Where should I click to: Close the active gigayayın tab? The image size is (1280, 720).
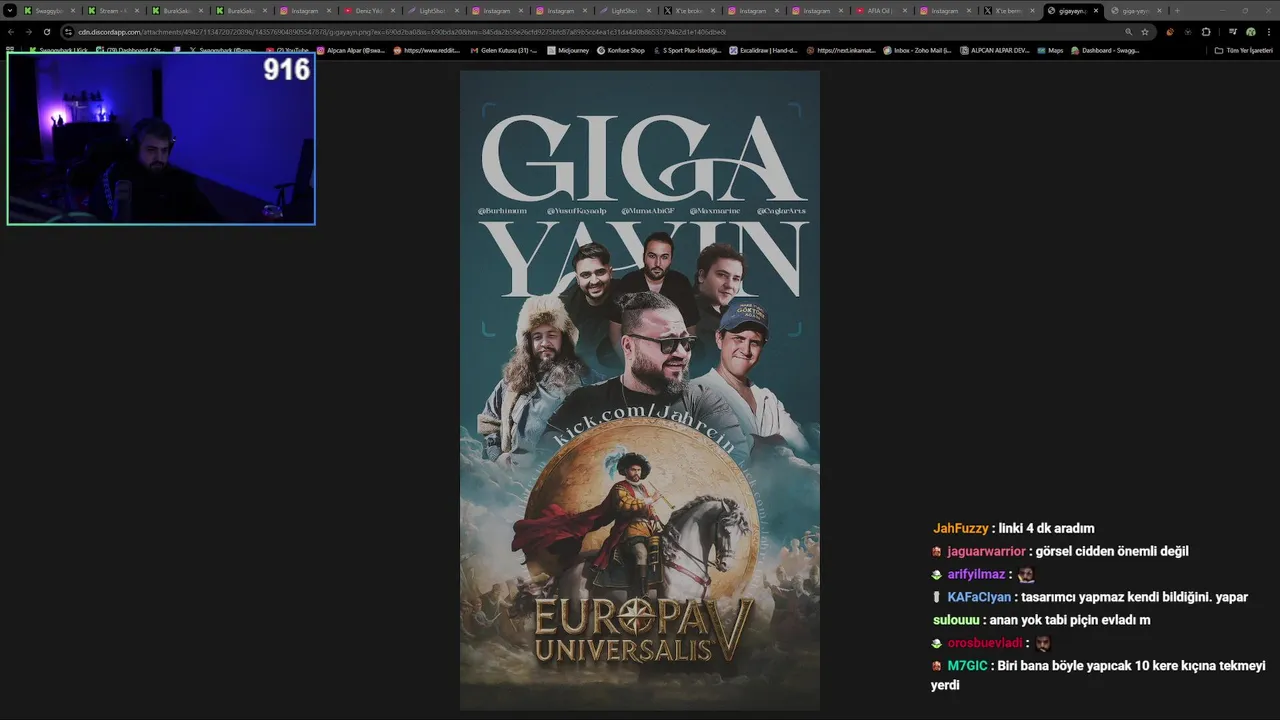point(1096,10)
